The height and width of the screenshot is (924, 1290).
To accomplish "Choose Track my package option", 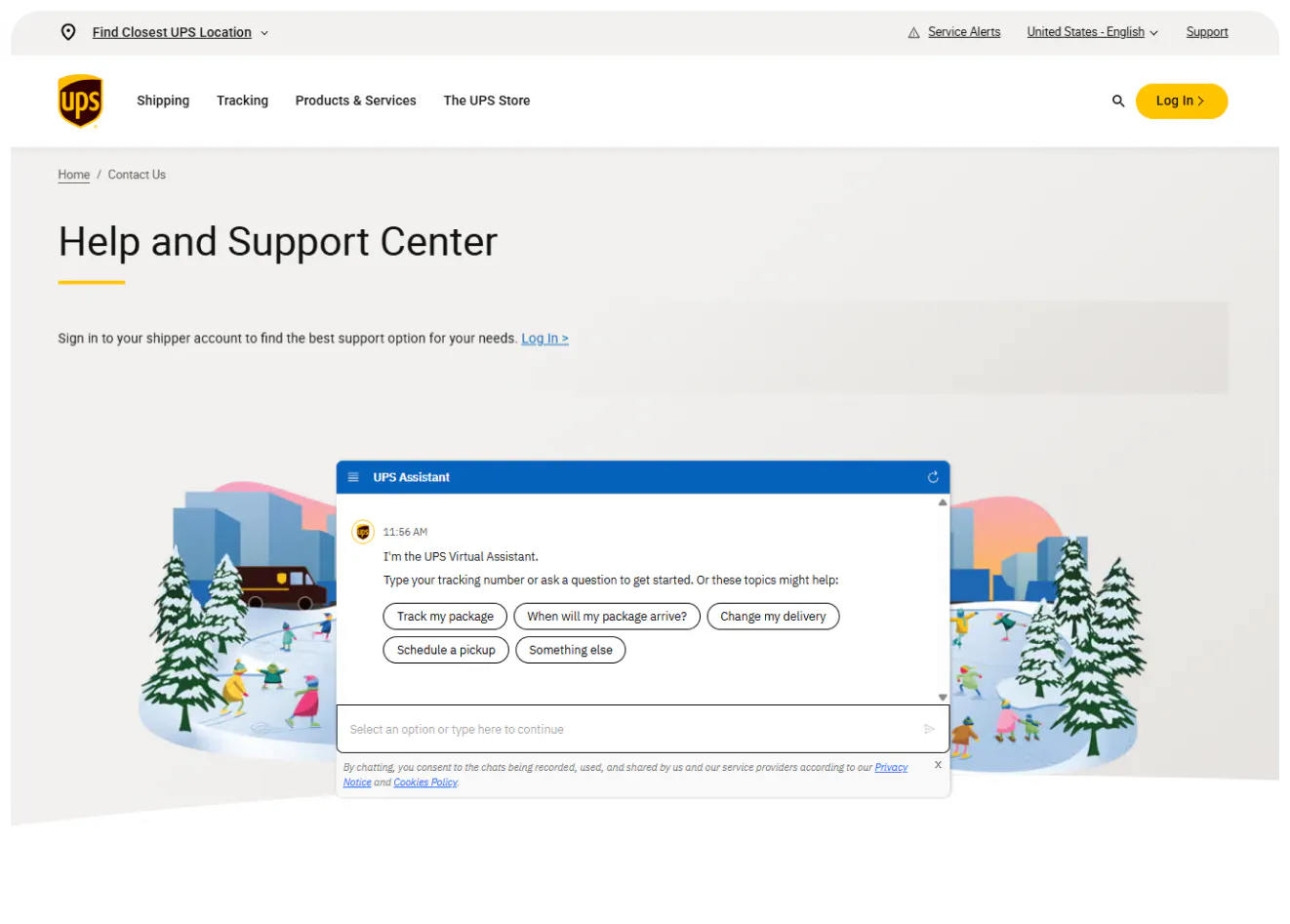I will click(x=445, y=617).
